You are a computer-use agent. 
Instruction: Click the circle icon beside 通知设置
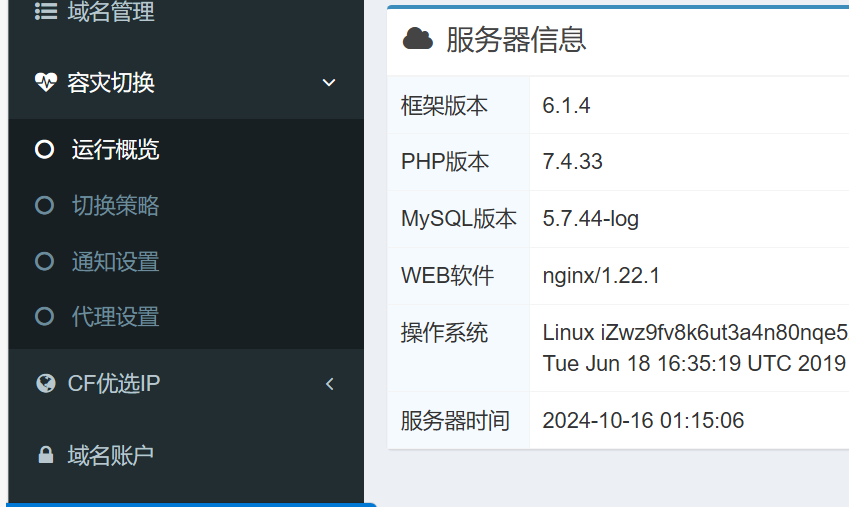(x=44, y=262)
